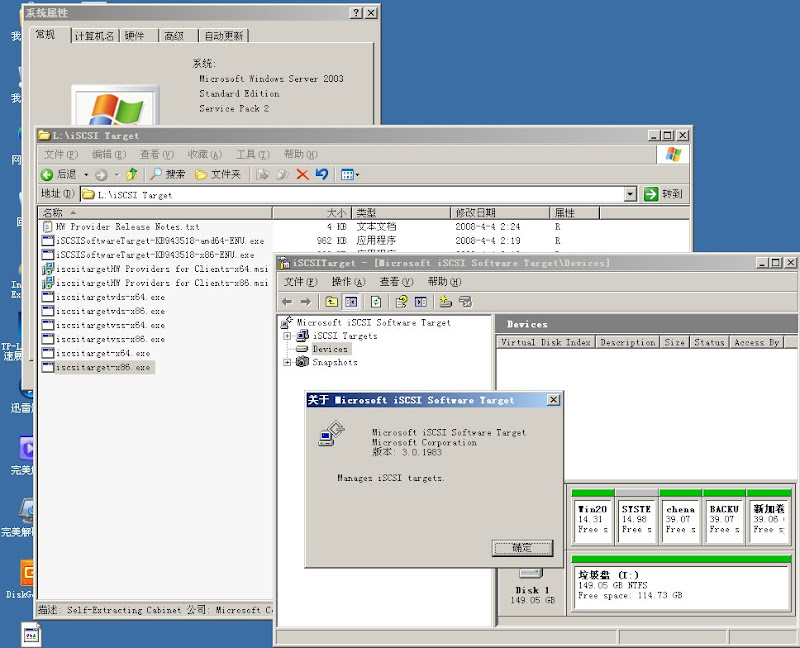Sort by 名称 column header
800x648 pixels.
click(x=155, y=212)
